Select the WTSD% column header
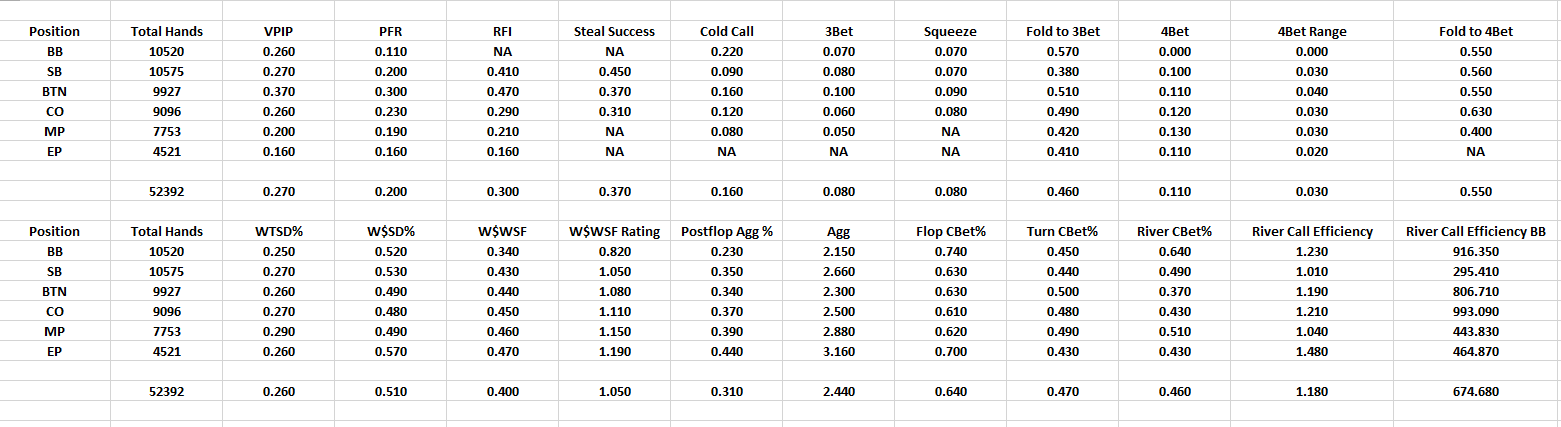 (x=278, y=231)
